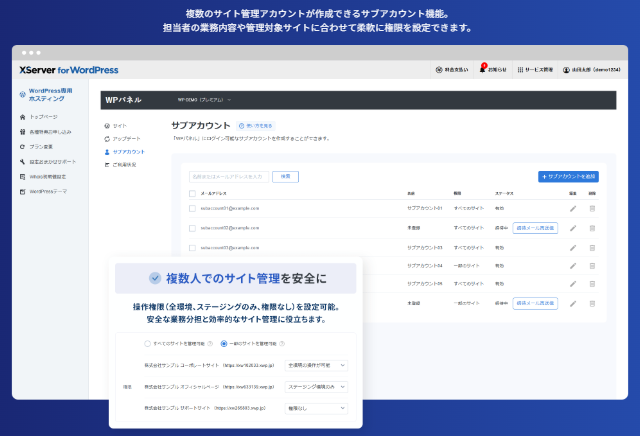Screen dimensions: 640x436
Task: Open プラン変更 in the sidebar
Action: (x=36, y=147)
